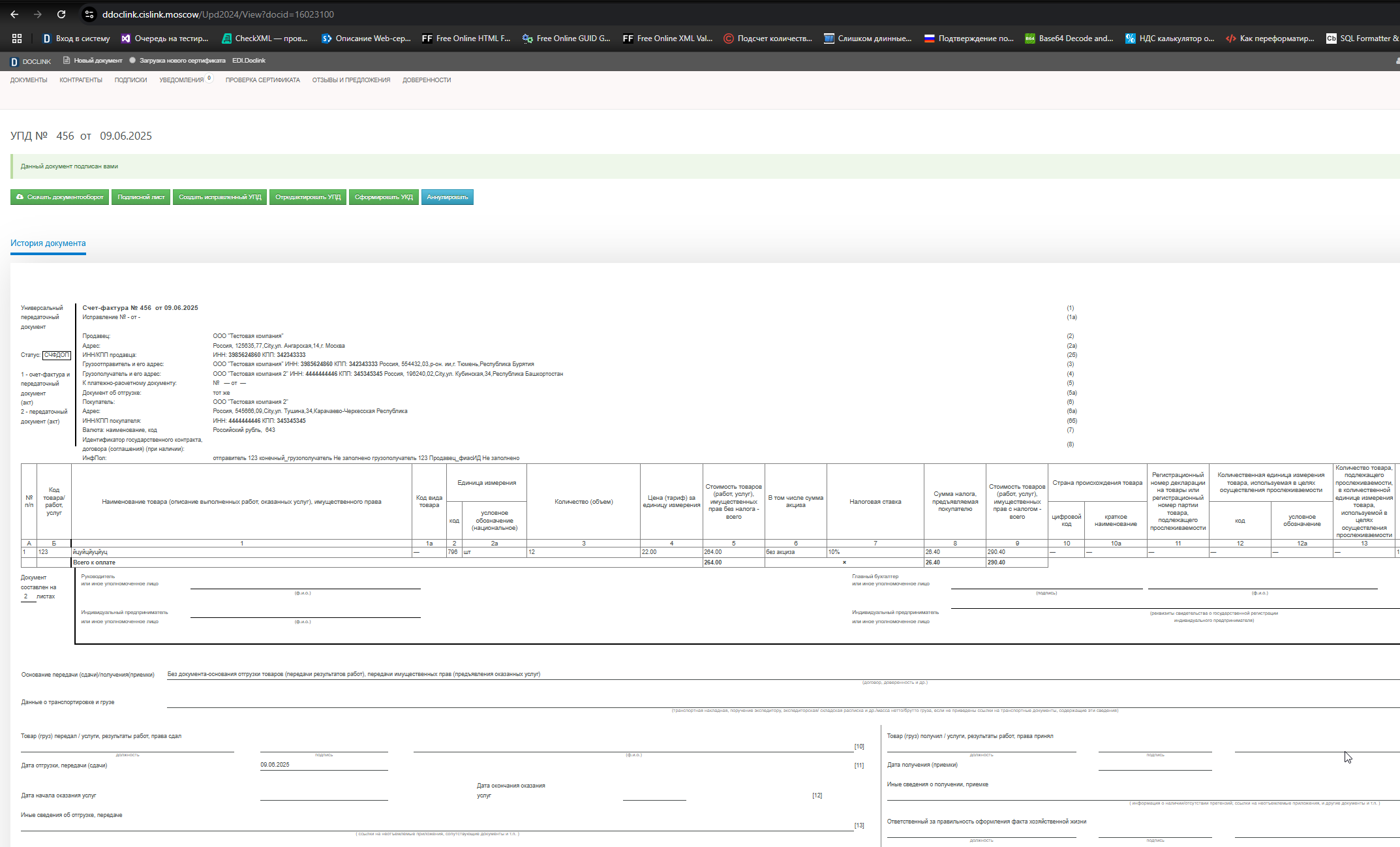1400x847 pixels.
Task: Open the Free Online HTML F... bookmark
Action: pos(466,38)
